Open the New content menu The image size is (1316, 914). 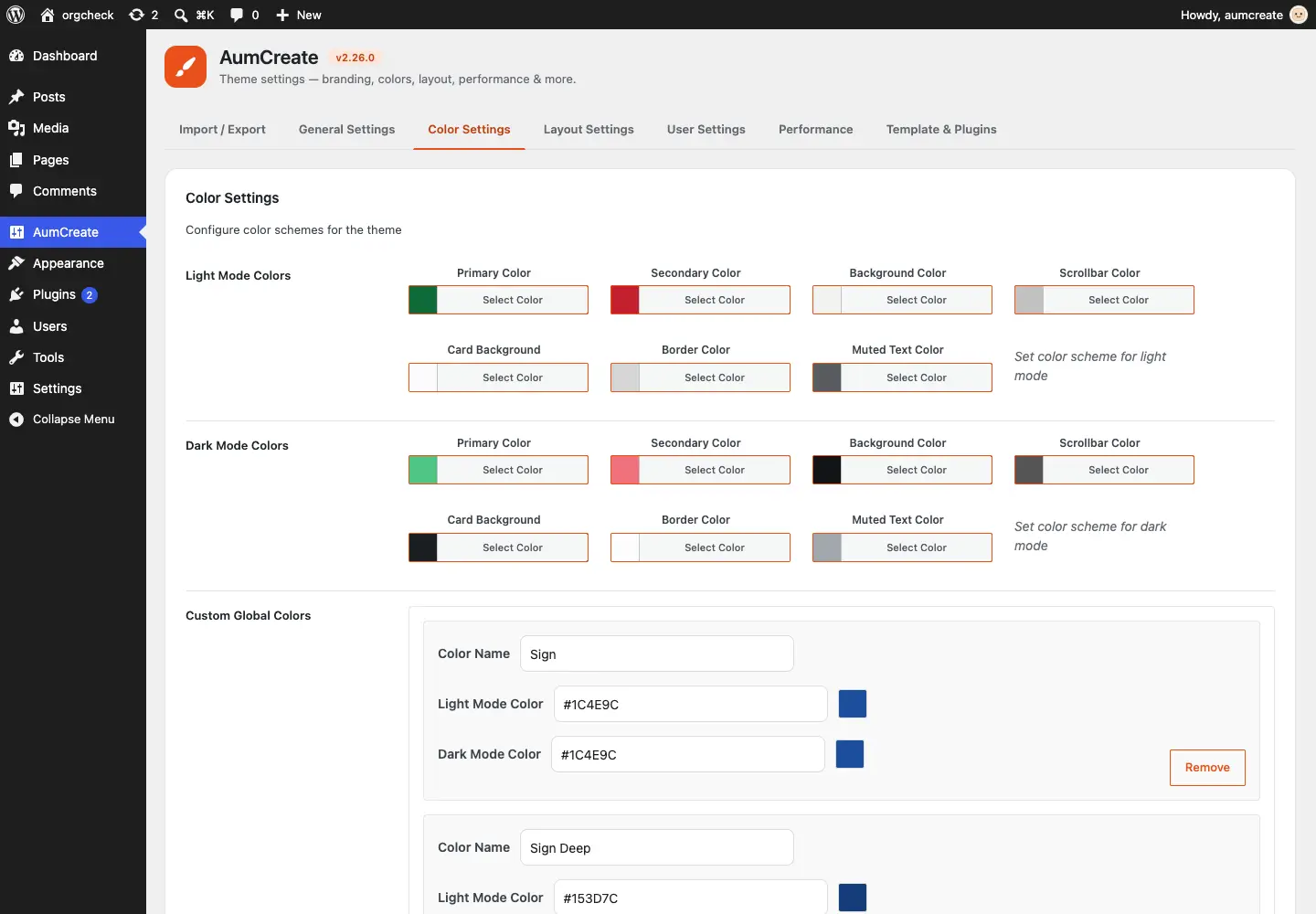[299, 15]
